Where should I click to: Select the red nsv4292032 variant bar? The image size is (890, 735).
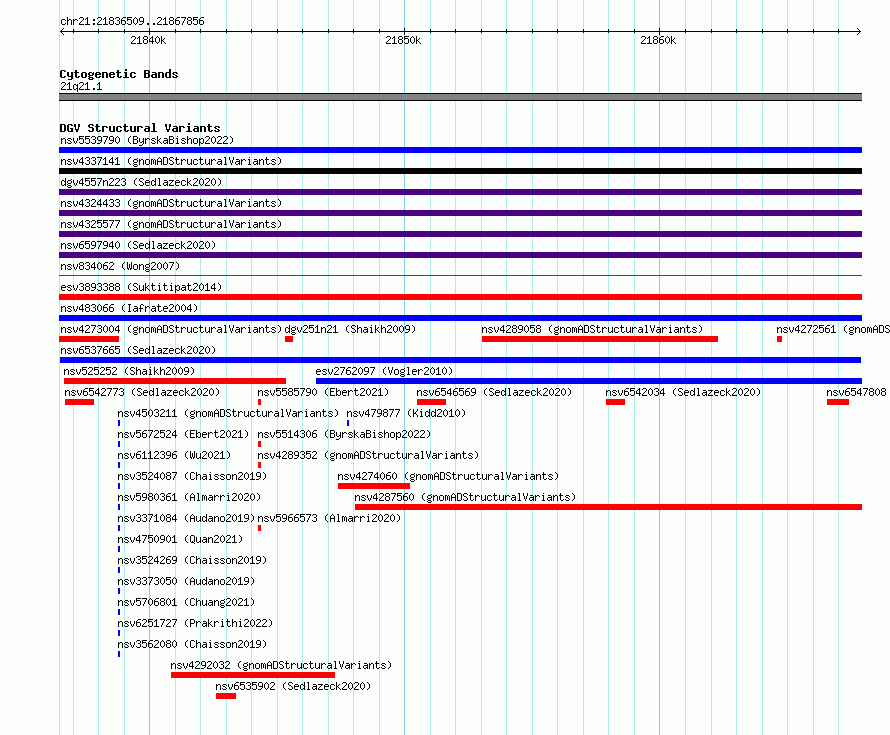click(253, 675)
